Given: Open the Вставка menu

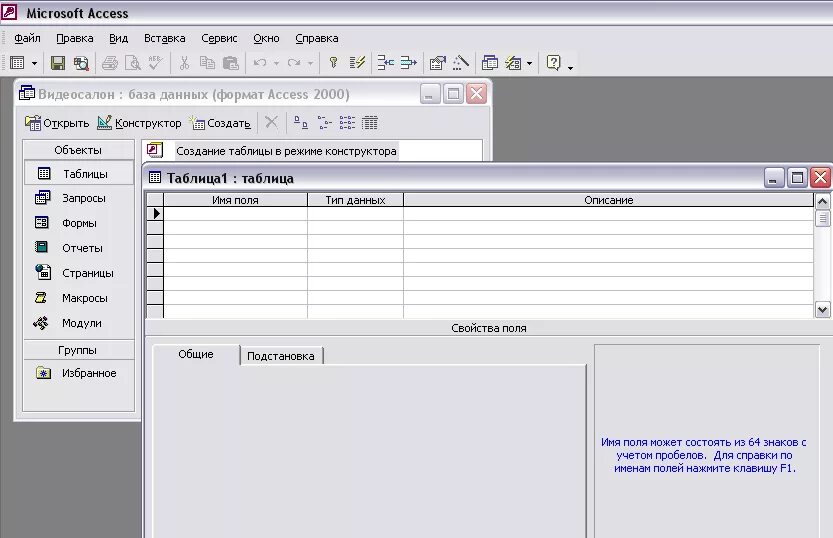Looking at the screenshot, I should pos(165,38).
